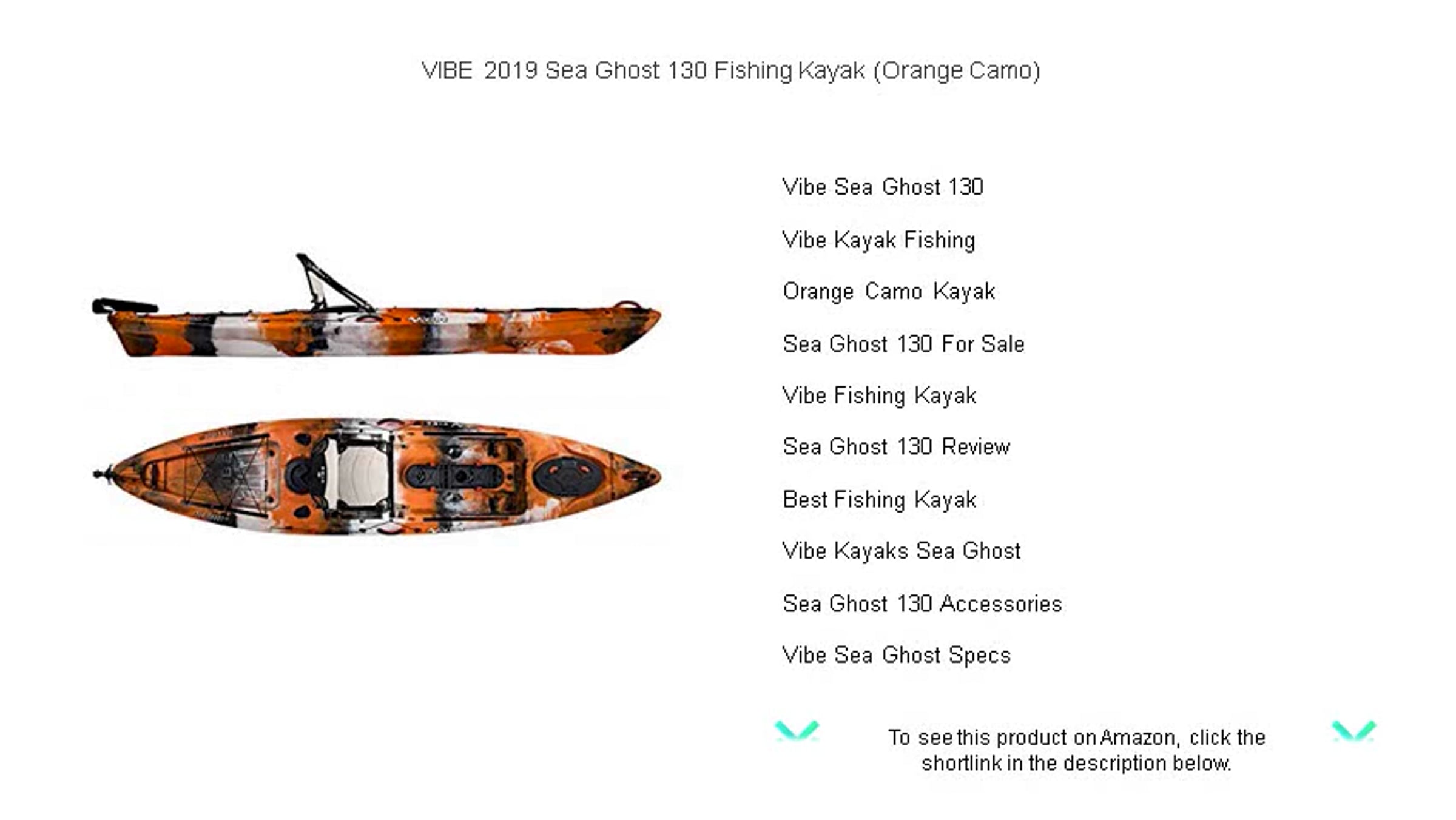Screen dimensions: 1456x820
Task: Click the left teal down-arrow icon
Action: [x=797, y=730]
